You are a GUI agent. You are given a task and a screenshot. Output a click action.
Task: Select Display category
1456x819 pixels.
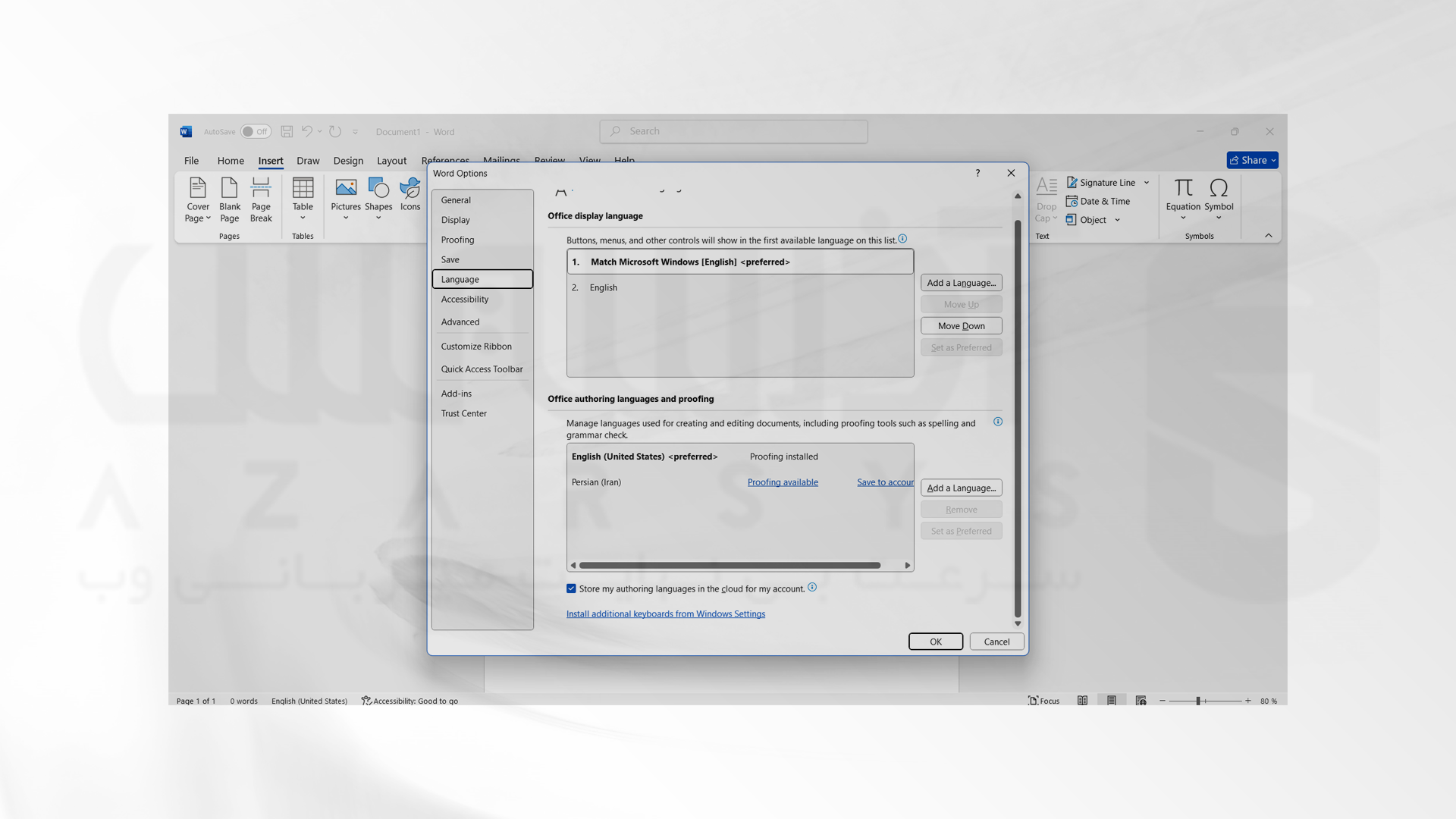tap(482, 220)
